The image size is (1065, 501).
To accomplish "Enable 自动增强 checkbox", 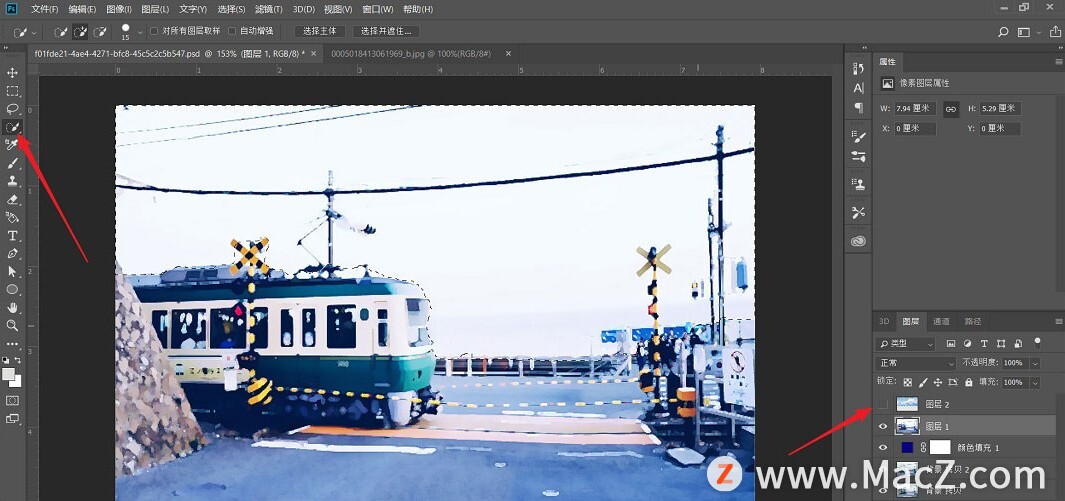I will [233, 32].
